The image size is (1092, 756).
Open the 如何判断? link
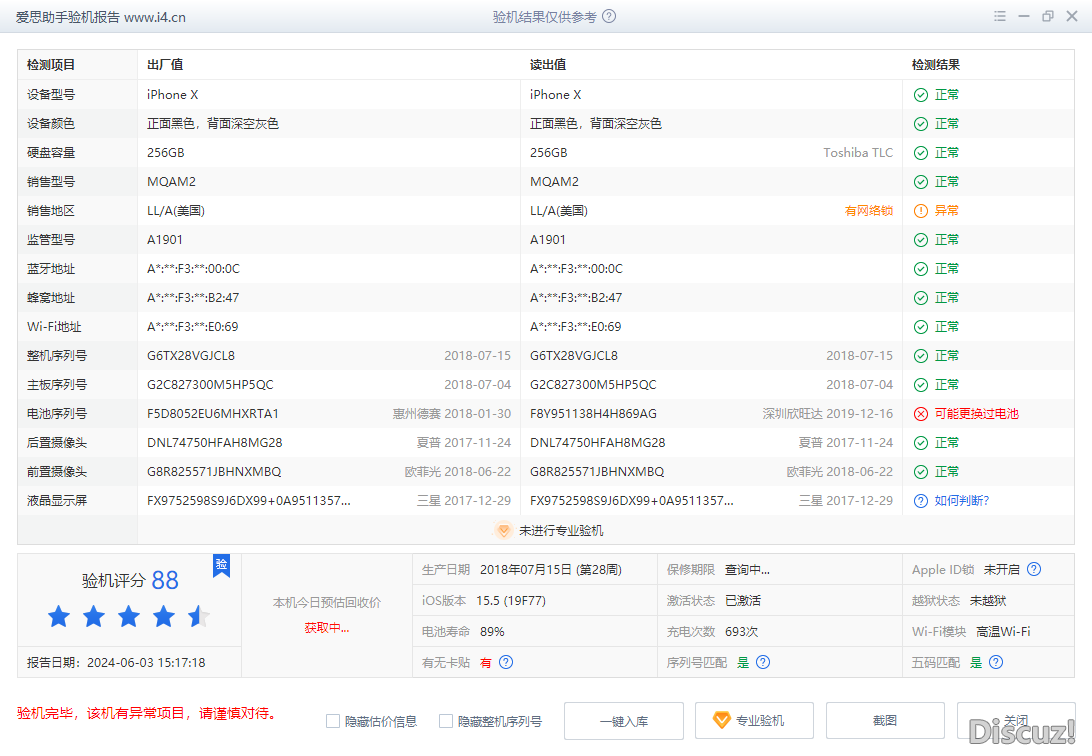pos(962,501)
